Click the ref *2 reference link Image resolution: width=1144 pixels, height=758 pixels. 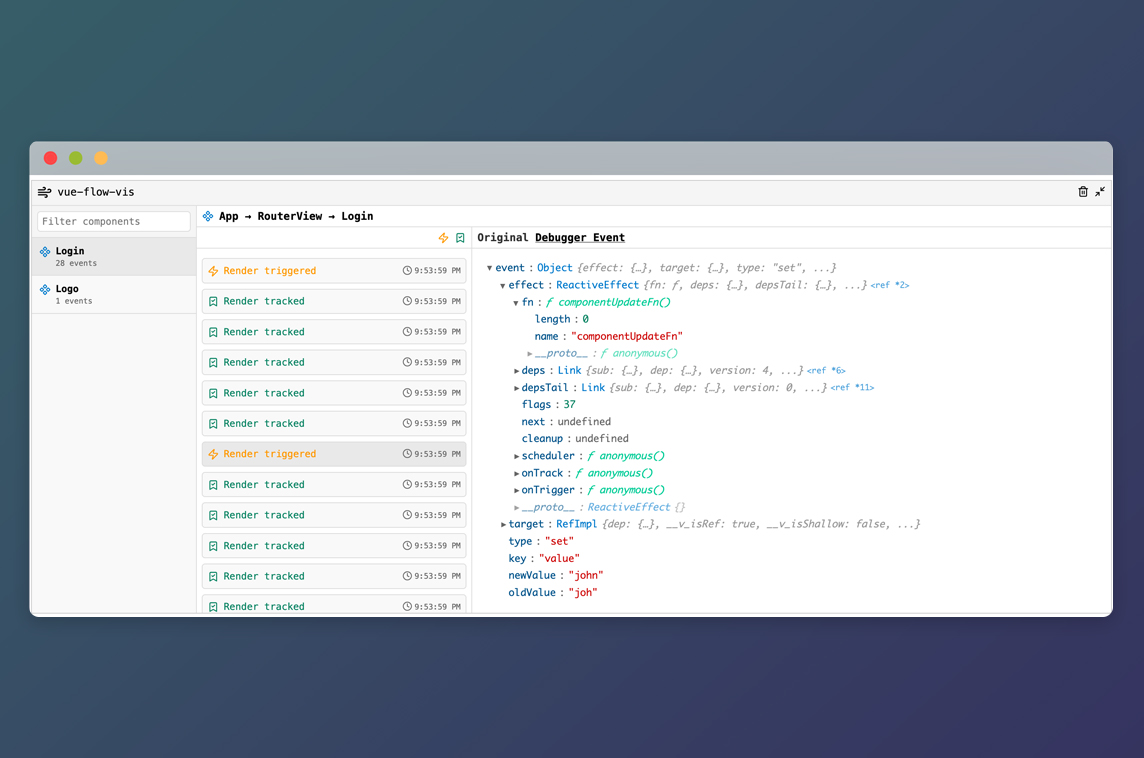(x=889, y=286)
